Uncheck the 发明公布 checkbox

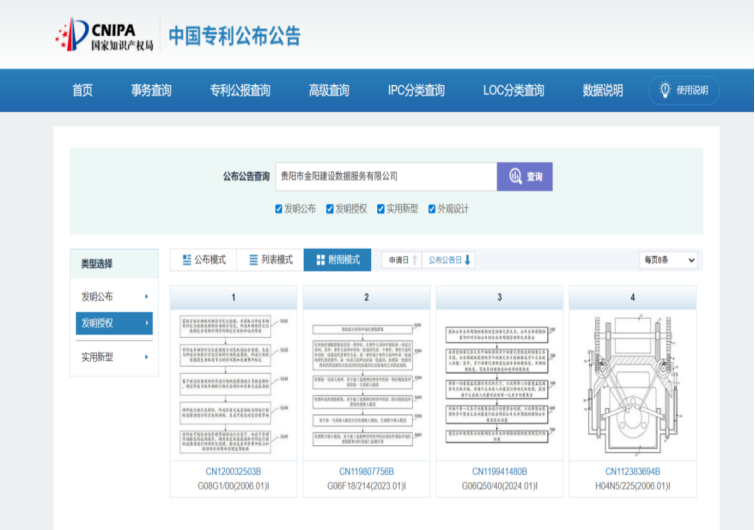pyautogui.click(x=279, y=209)
